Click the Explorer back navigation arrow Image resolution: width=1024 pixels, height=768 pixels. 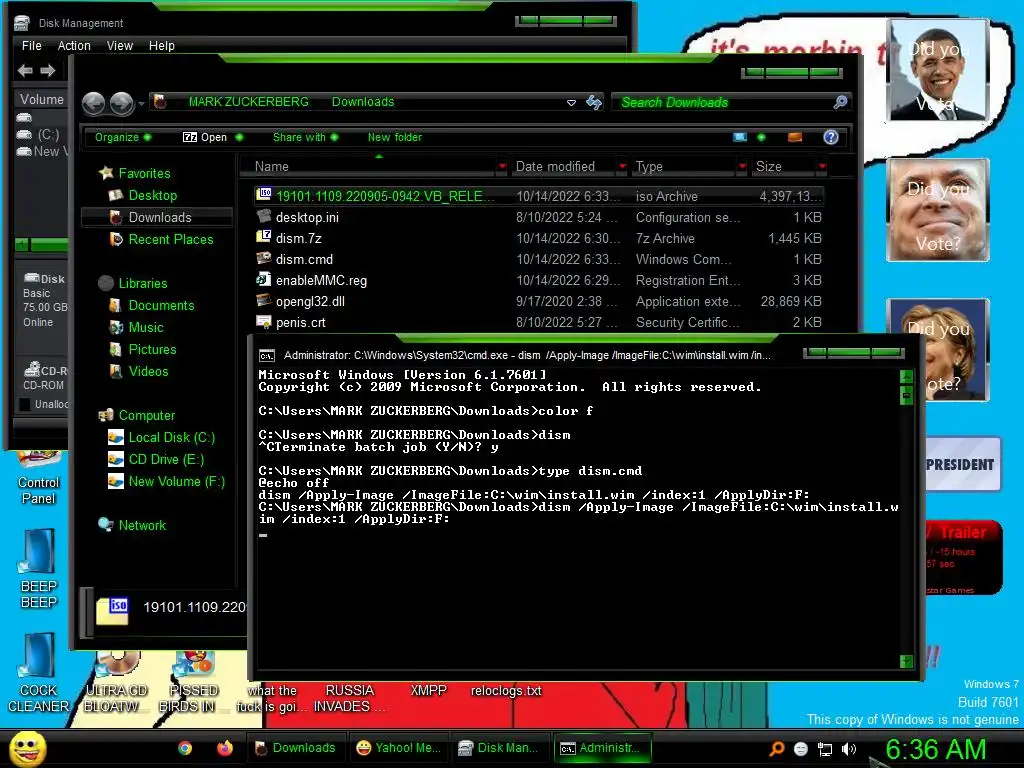(x=93, y=103)
